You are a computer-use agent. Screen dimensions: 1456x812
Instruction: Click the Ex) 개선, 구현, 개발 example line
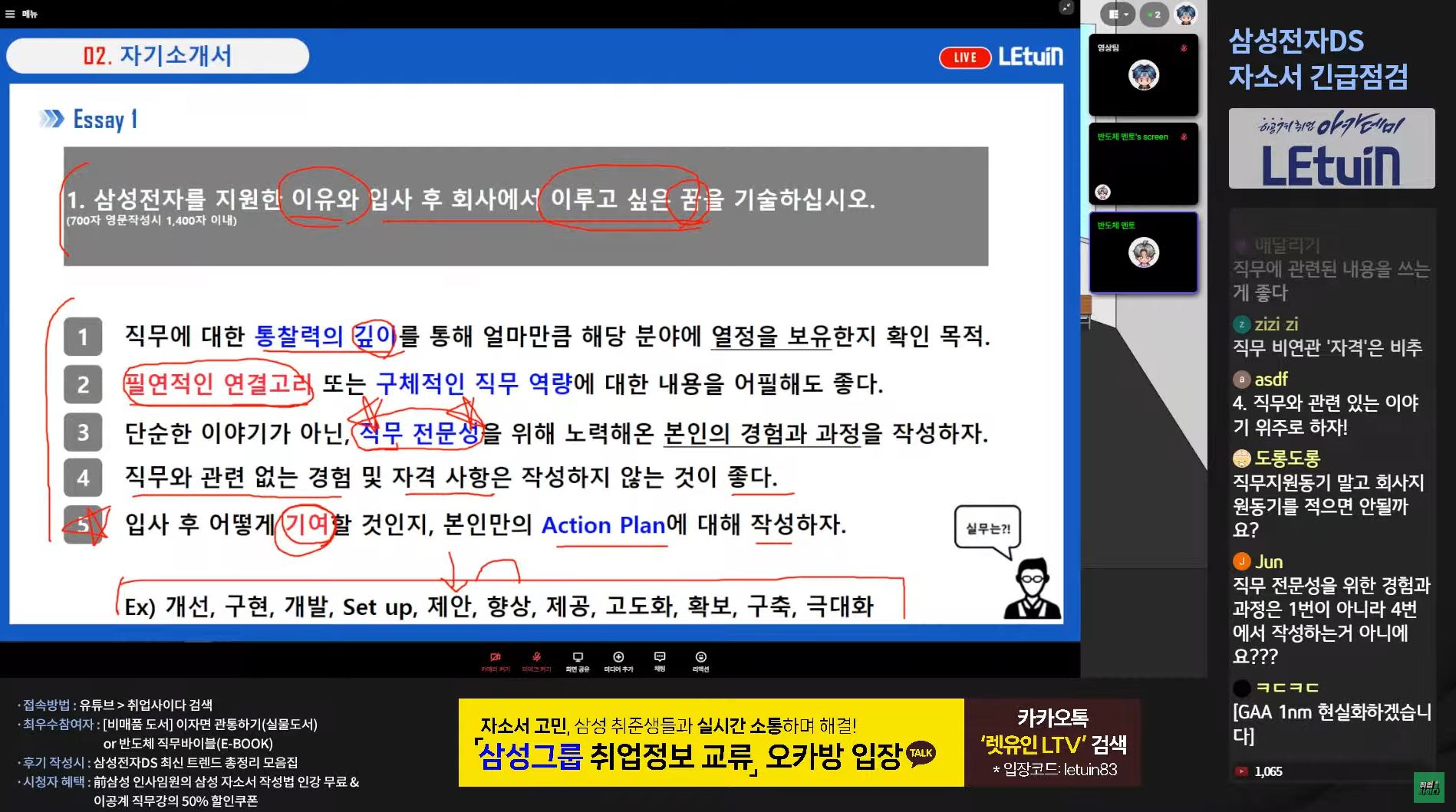(x=499, y=607)
